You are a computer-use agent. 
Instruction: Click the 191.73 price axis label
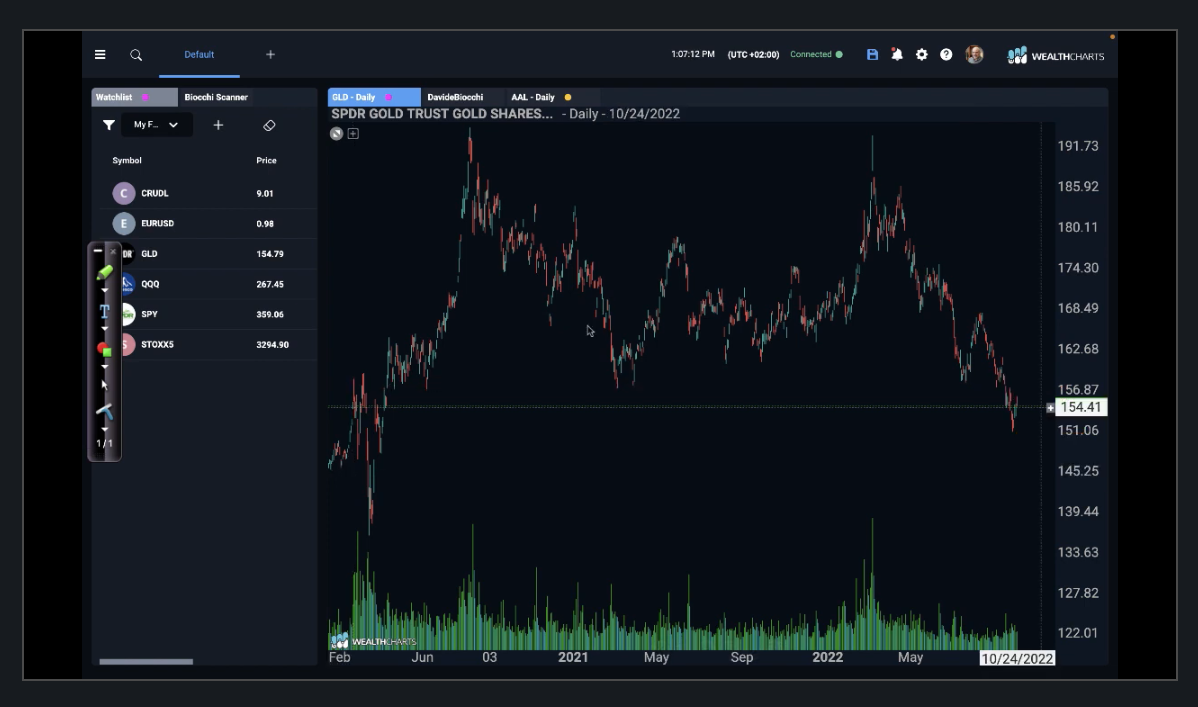click(x=1078, y=146)
